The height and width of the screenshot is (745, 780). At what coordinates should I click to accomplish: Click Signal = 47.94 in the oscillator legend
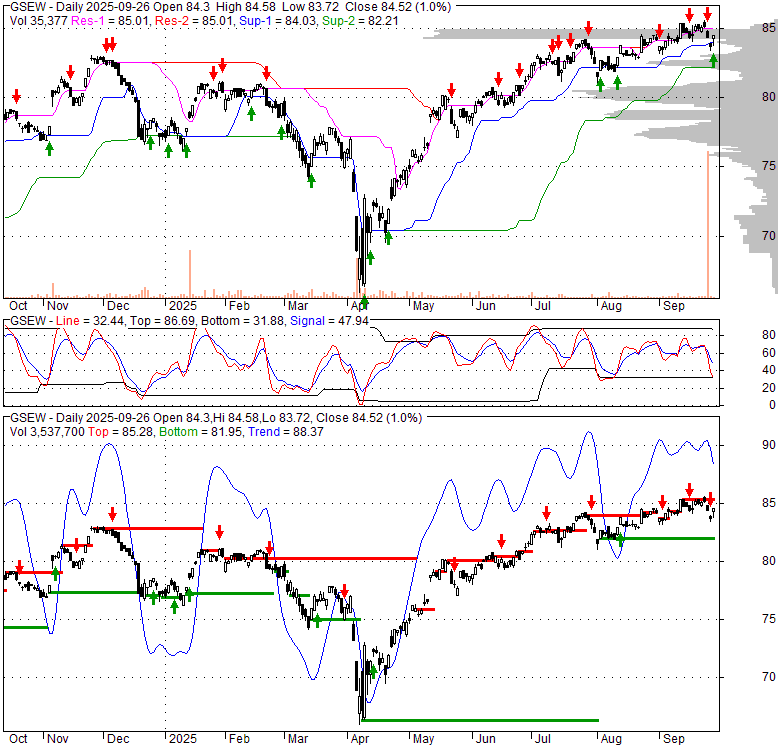click(329, 321)
